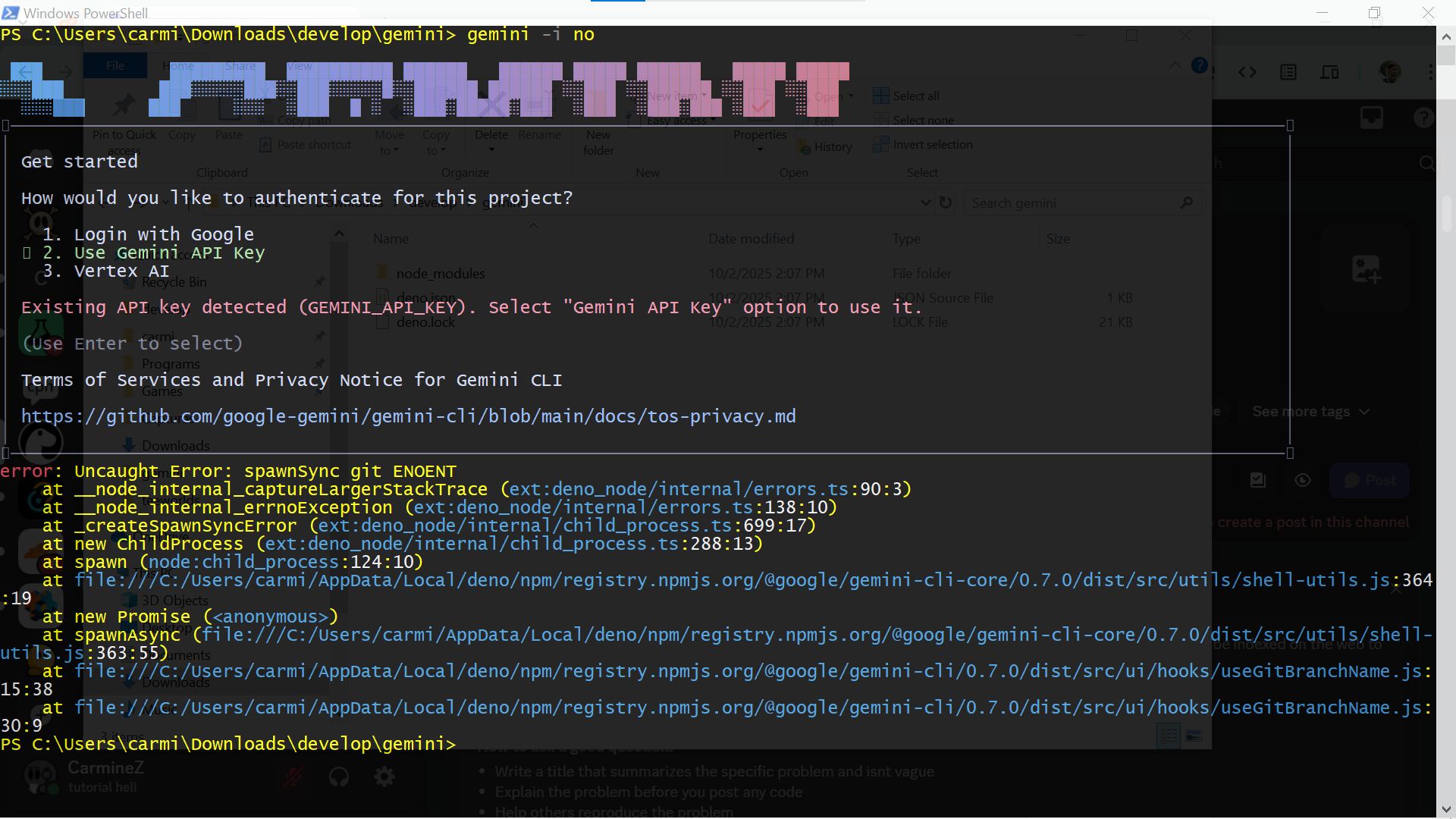Open the address bar history dropdown
This screenshot has height=819, width=1456.
925,202
